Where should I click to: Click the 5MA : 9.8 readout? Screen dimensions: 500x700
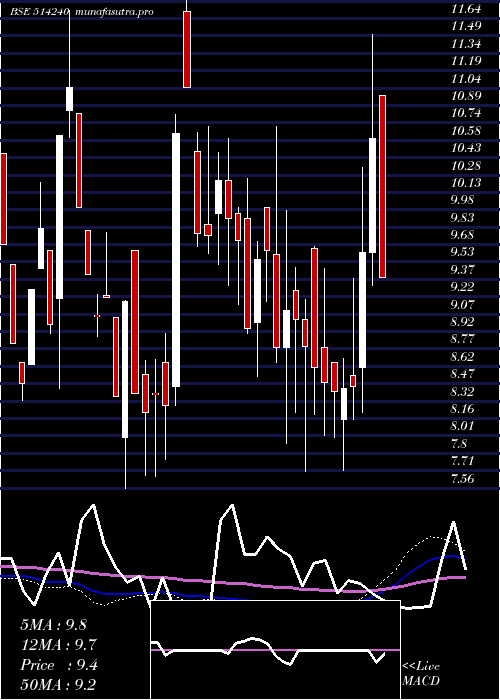(x=54, y=625)
